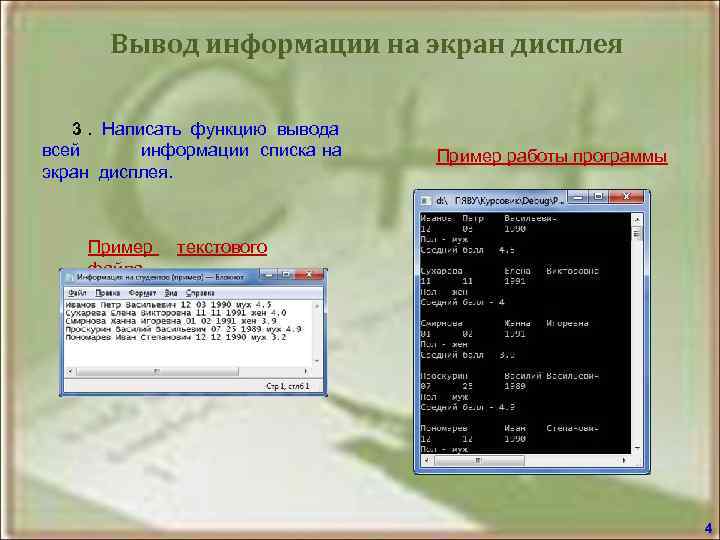Click console horizontal scrollbar left arrow
This screenshot has height=540, width=720.
[427, 460]
